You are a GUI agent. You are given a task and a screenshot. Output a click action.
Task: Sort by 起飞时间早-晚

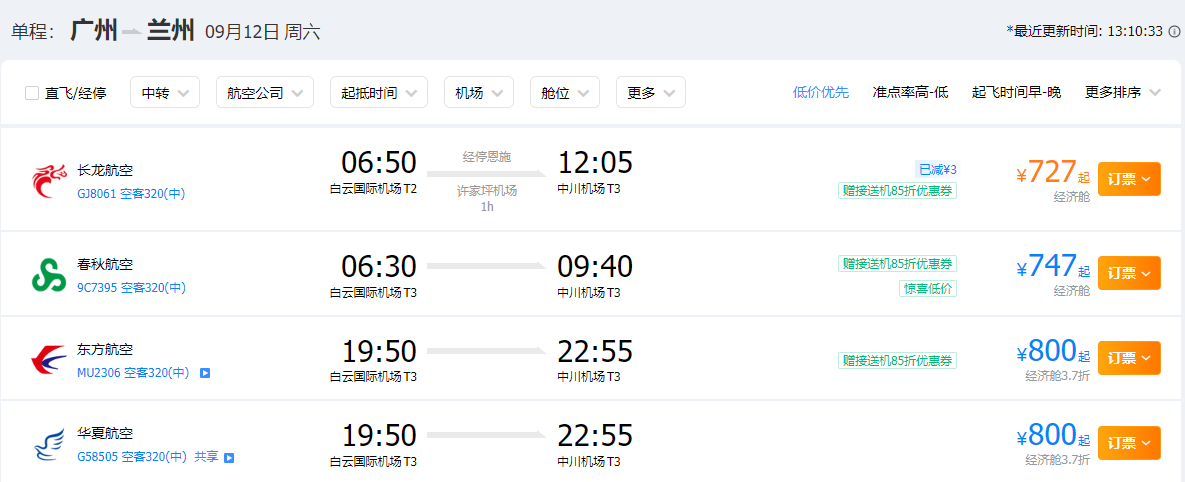pos(1016,92)
